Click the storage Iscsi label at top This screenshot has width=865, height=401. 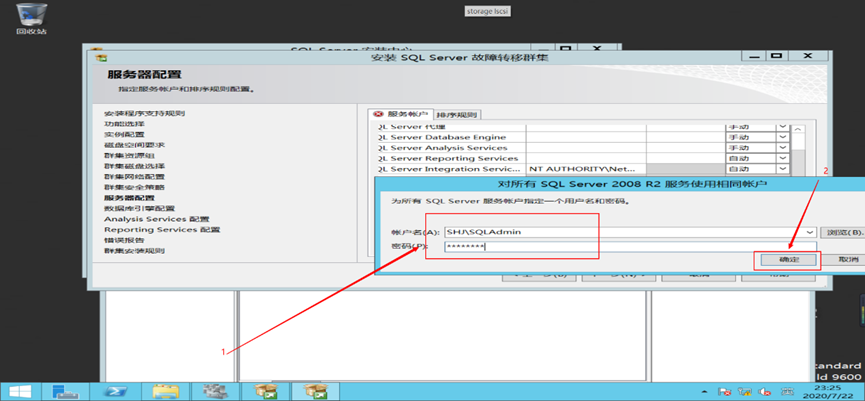tap(488, 11)
